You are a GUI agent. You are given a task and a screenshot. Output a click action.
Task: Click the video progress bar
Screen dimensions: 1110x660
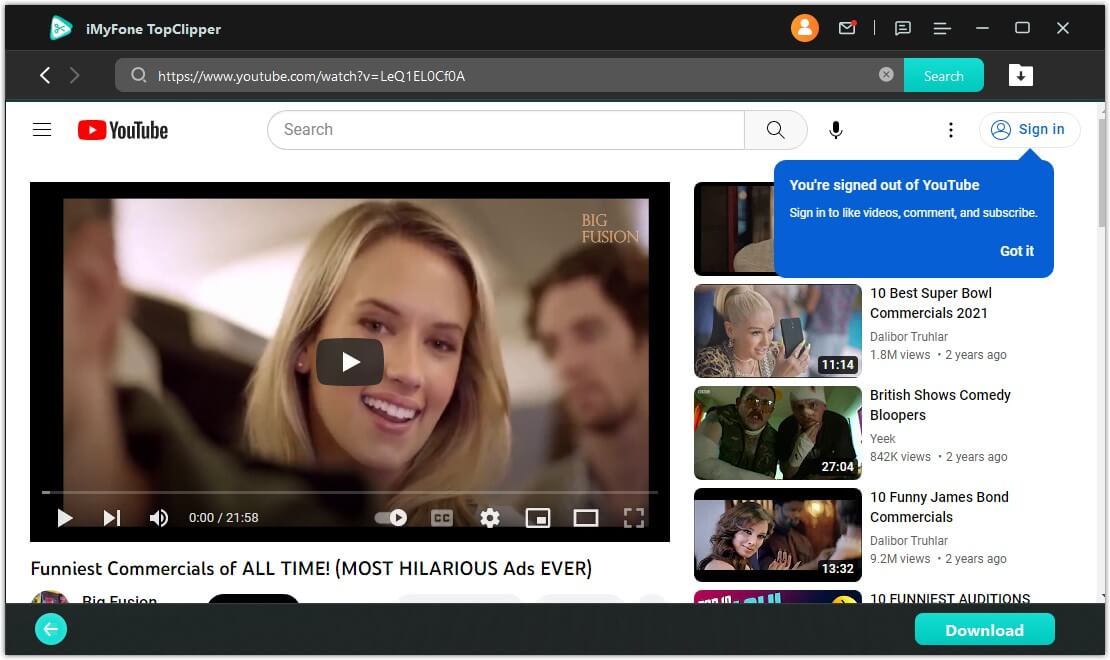click(x=350, y=491)
